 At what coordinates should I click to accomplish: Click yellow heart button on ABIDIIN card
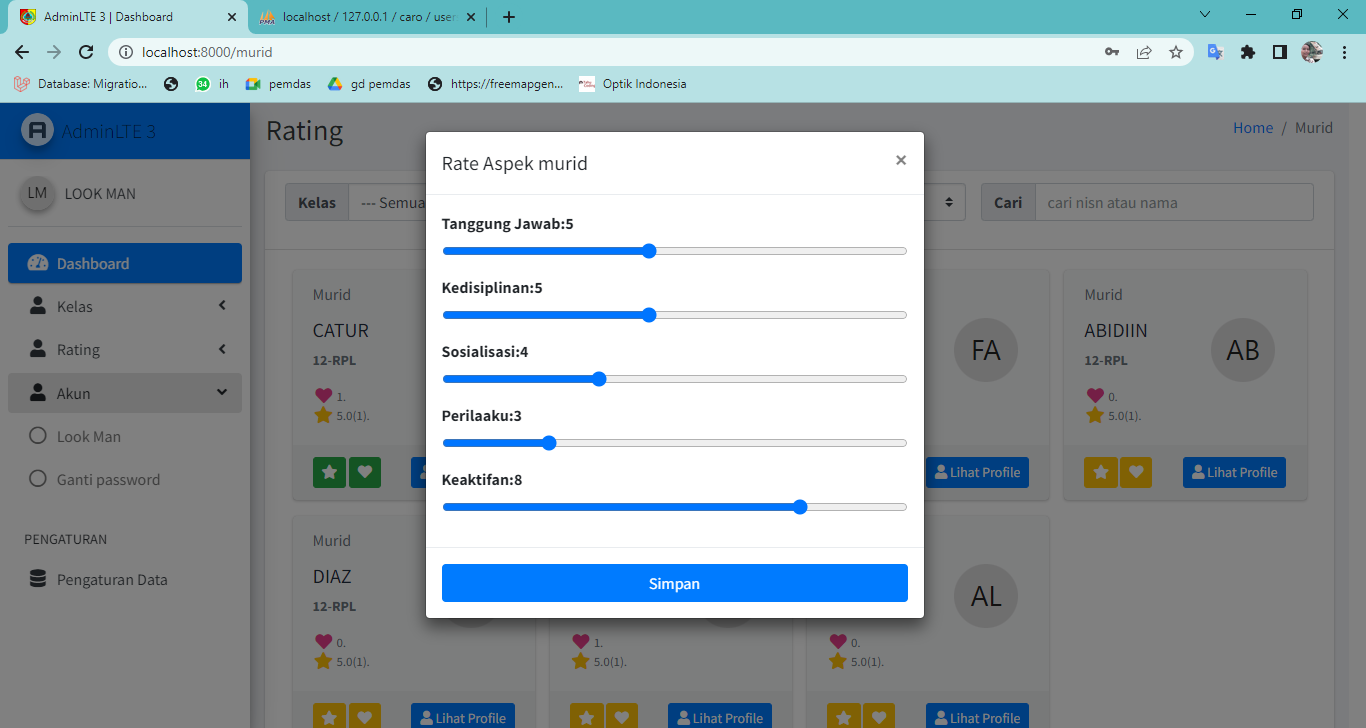click(1136, 472)
